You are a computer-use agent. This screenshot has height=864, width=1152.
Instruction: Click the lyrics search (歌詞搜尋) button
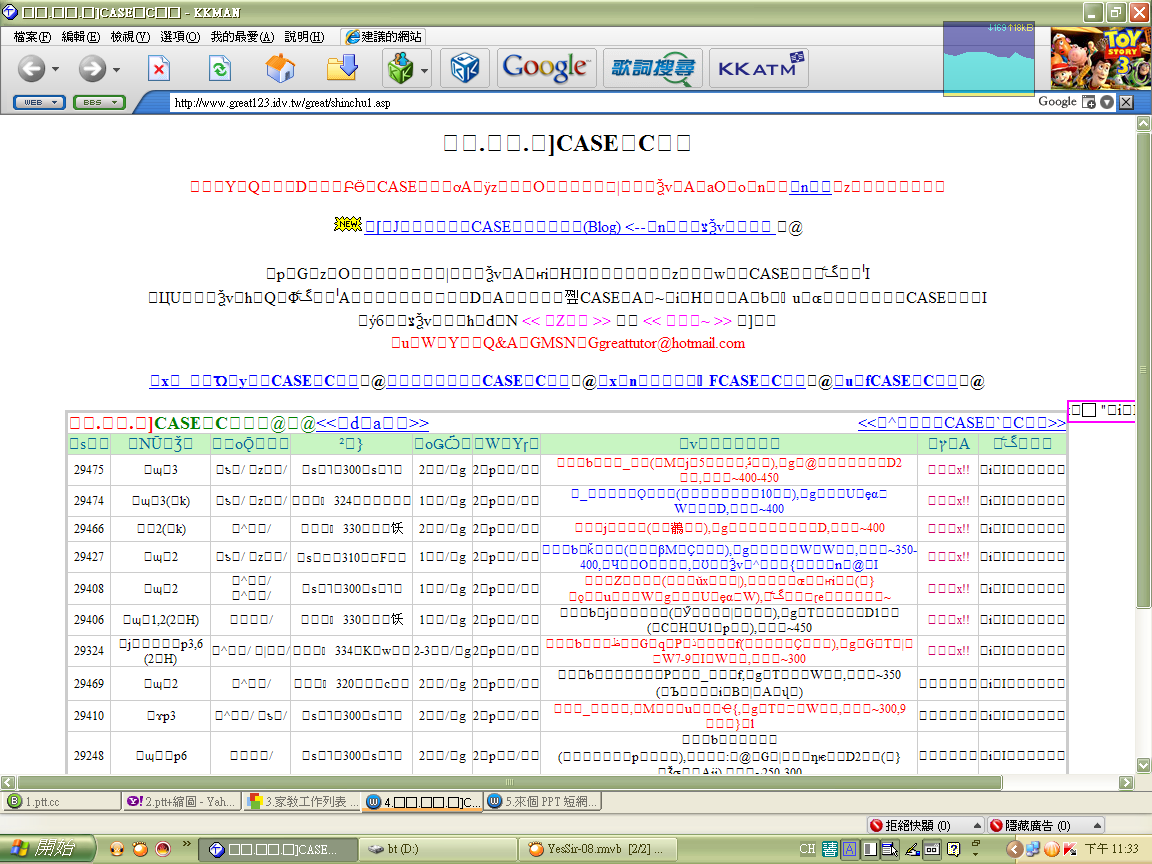[652, 68]
